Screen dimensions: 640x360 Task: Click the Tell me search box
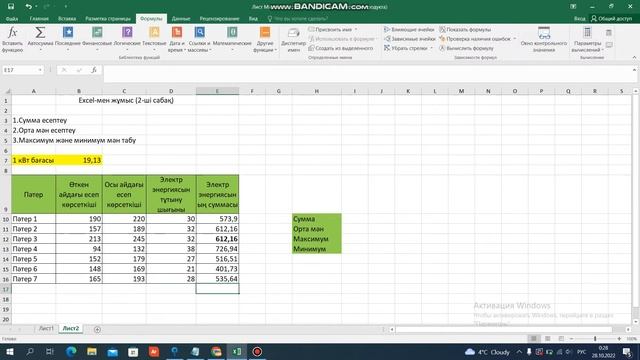[298, 19]
